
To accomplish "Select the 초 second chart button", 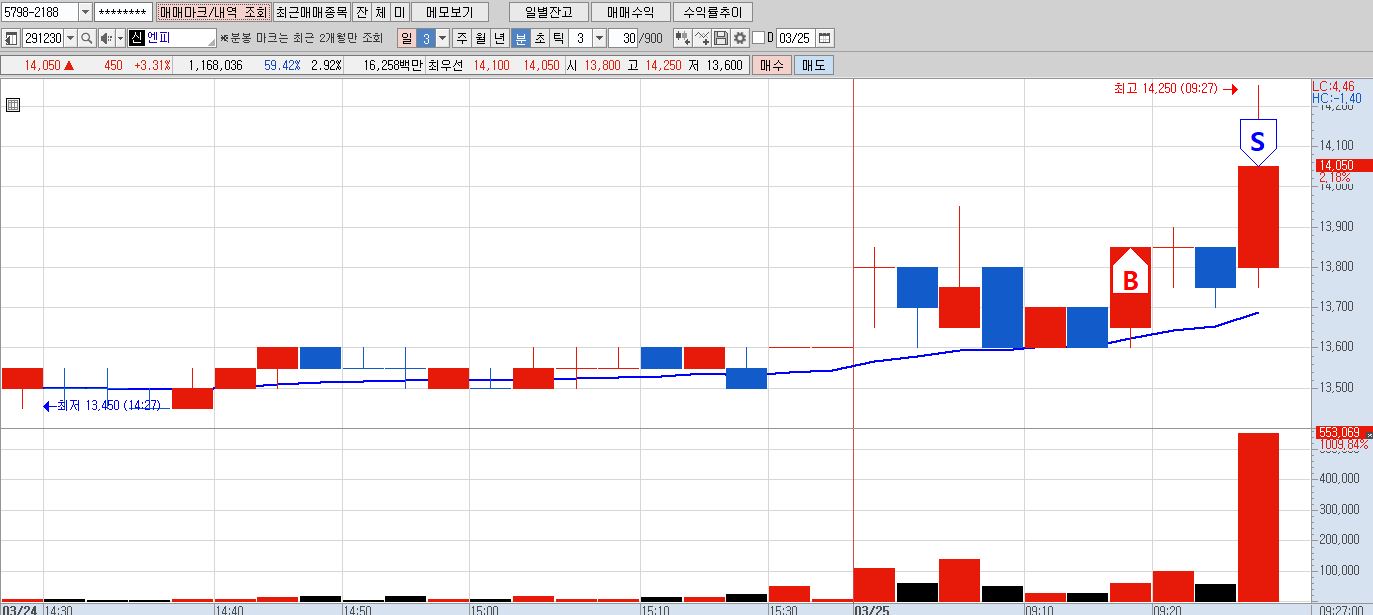I will click(x=539, y=38).
